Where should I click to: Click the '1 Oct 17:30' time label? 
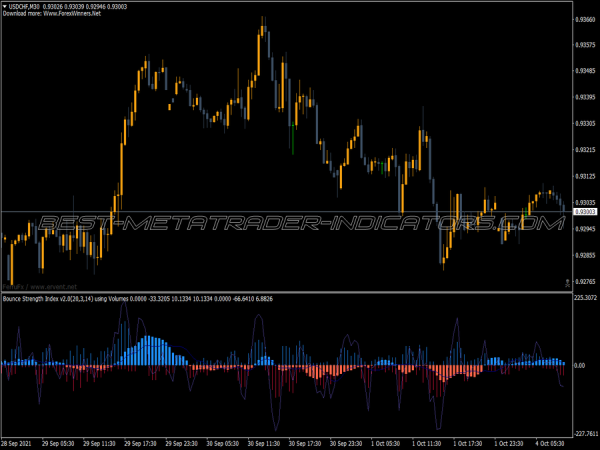click(468, 444)
